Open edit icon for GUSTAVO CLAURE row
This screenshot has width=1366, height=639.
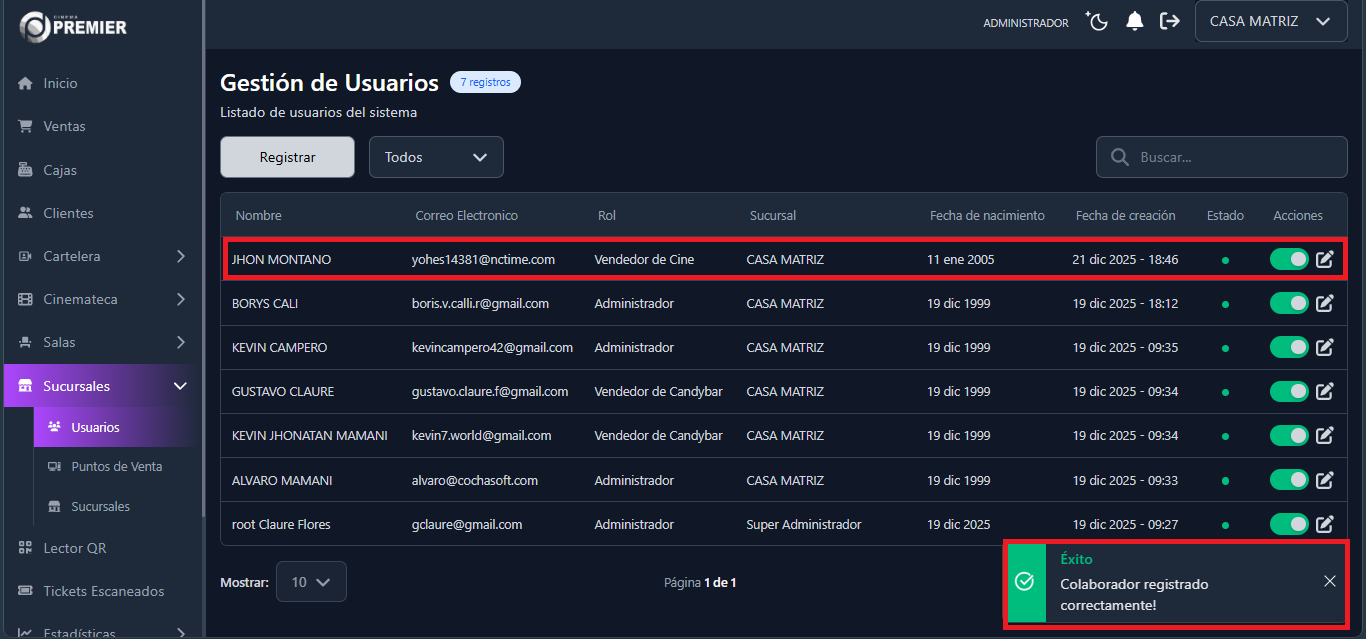(1325, 391)
